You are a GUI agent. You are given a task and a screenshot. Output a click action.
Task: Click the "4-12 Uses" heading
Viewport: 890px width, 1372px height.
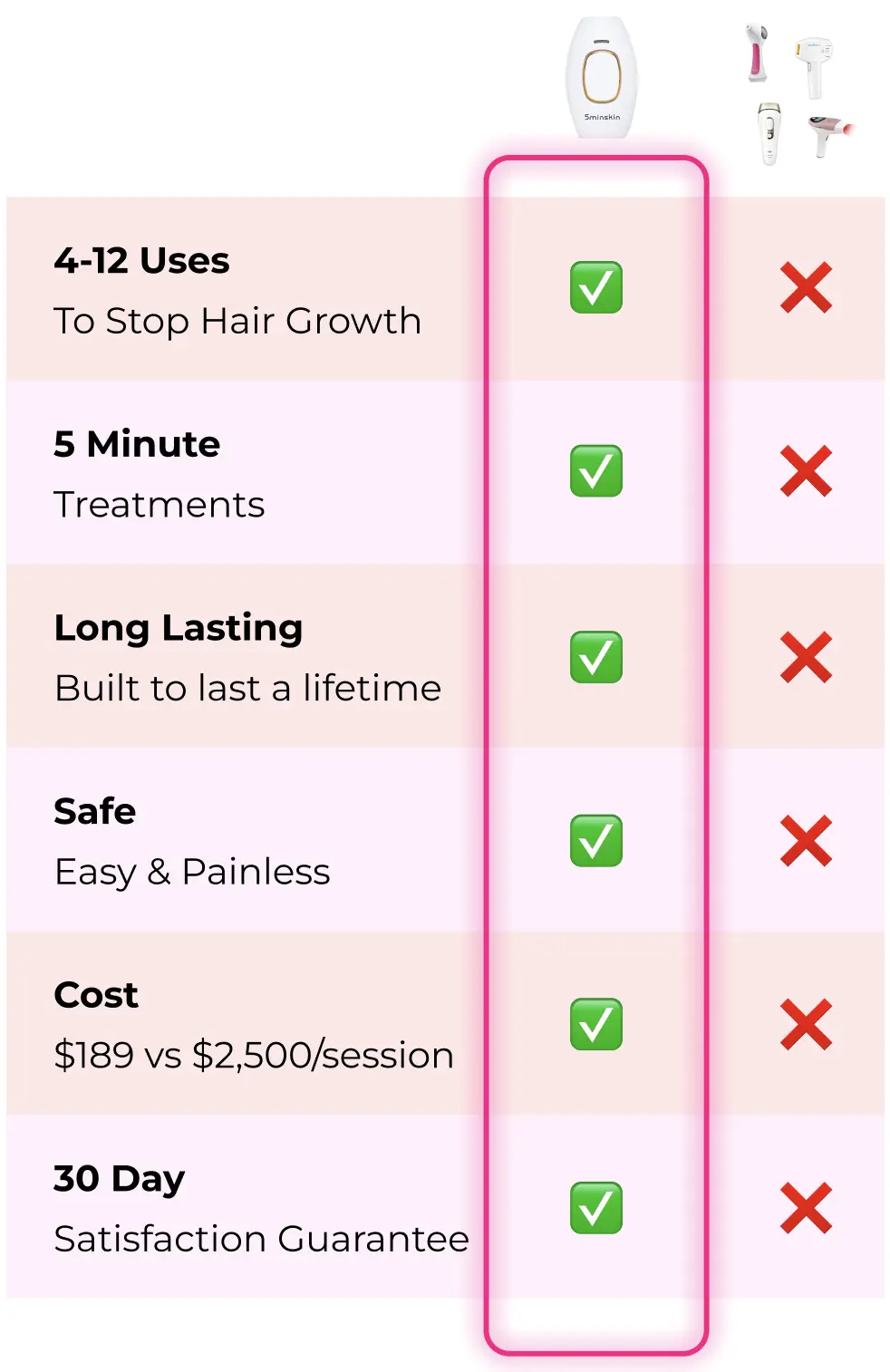(x=141, y=261)
